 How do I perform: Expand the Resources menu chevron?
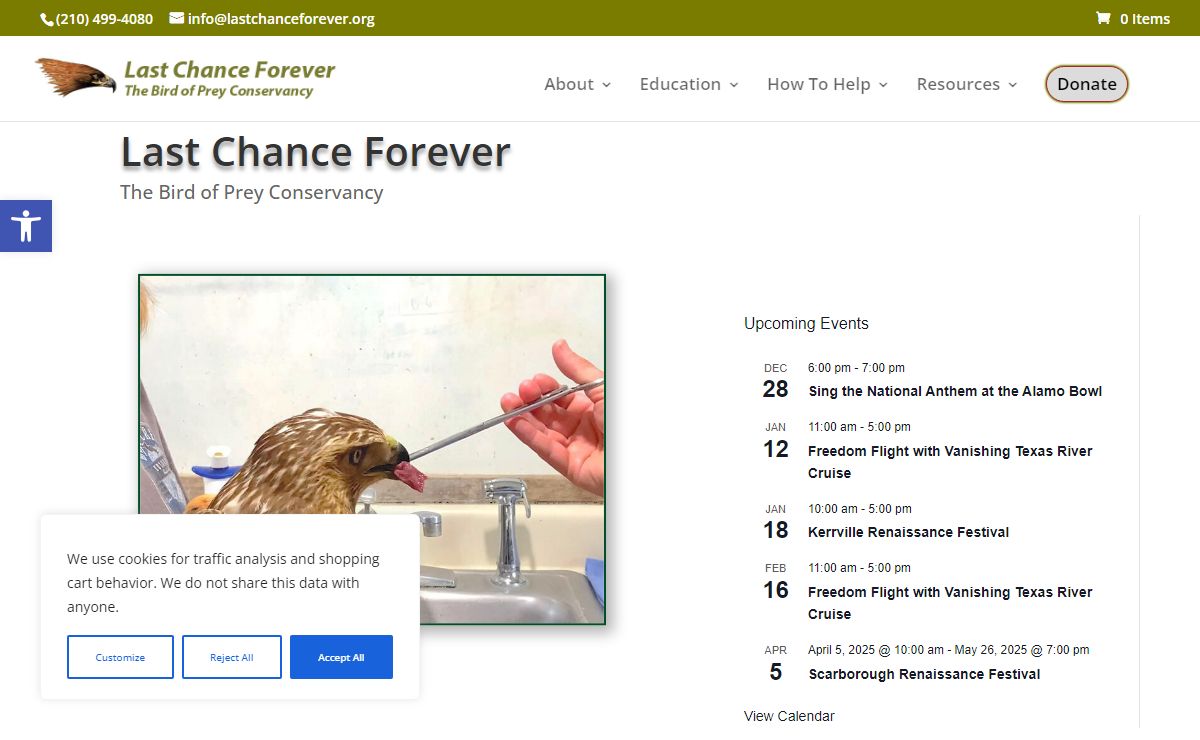pyautogui.click(x=1012, y=85)
